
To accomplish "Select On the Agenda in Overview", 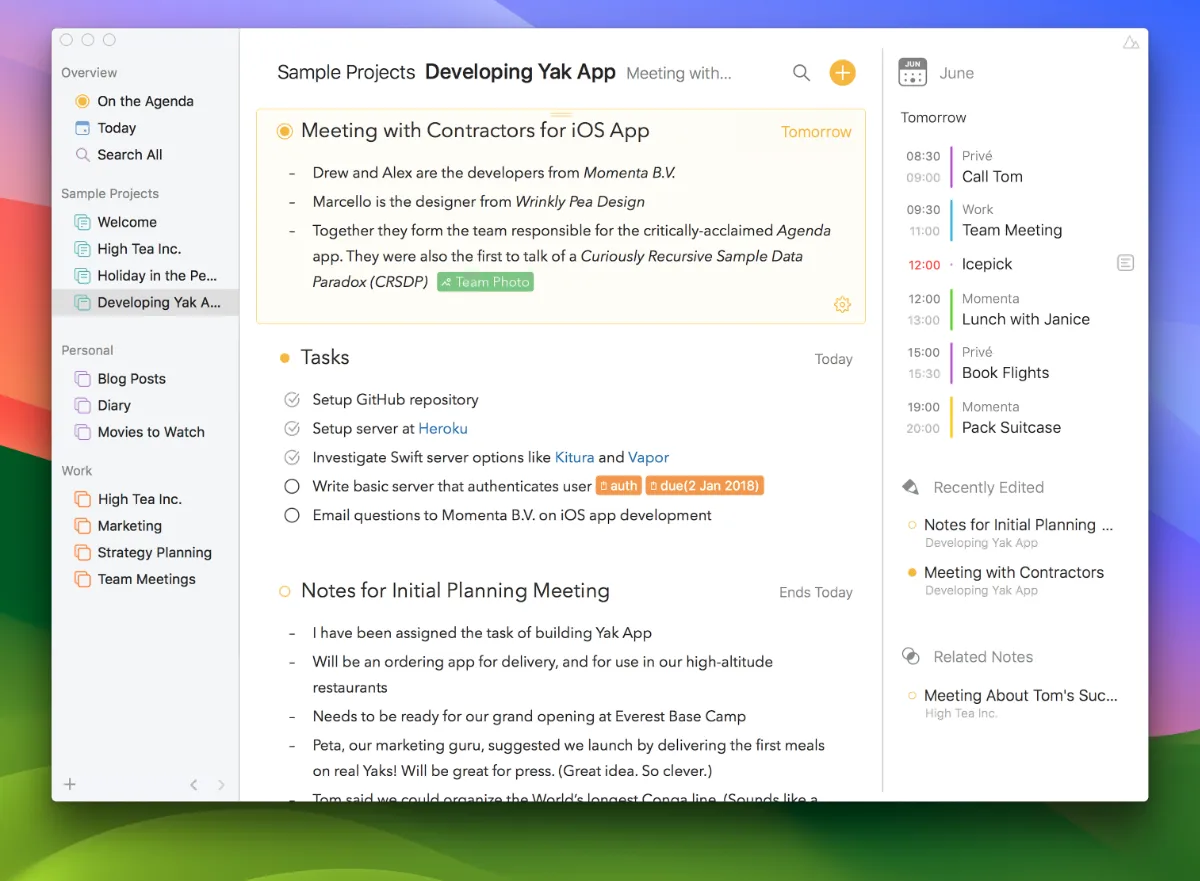I will click(145, 101).
